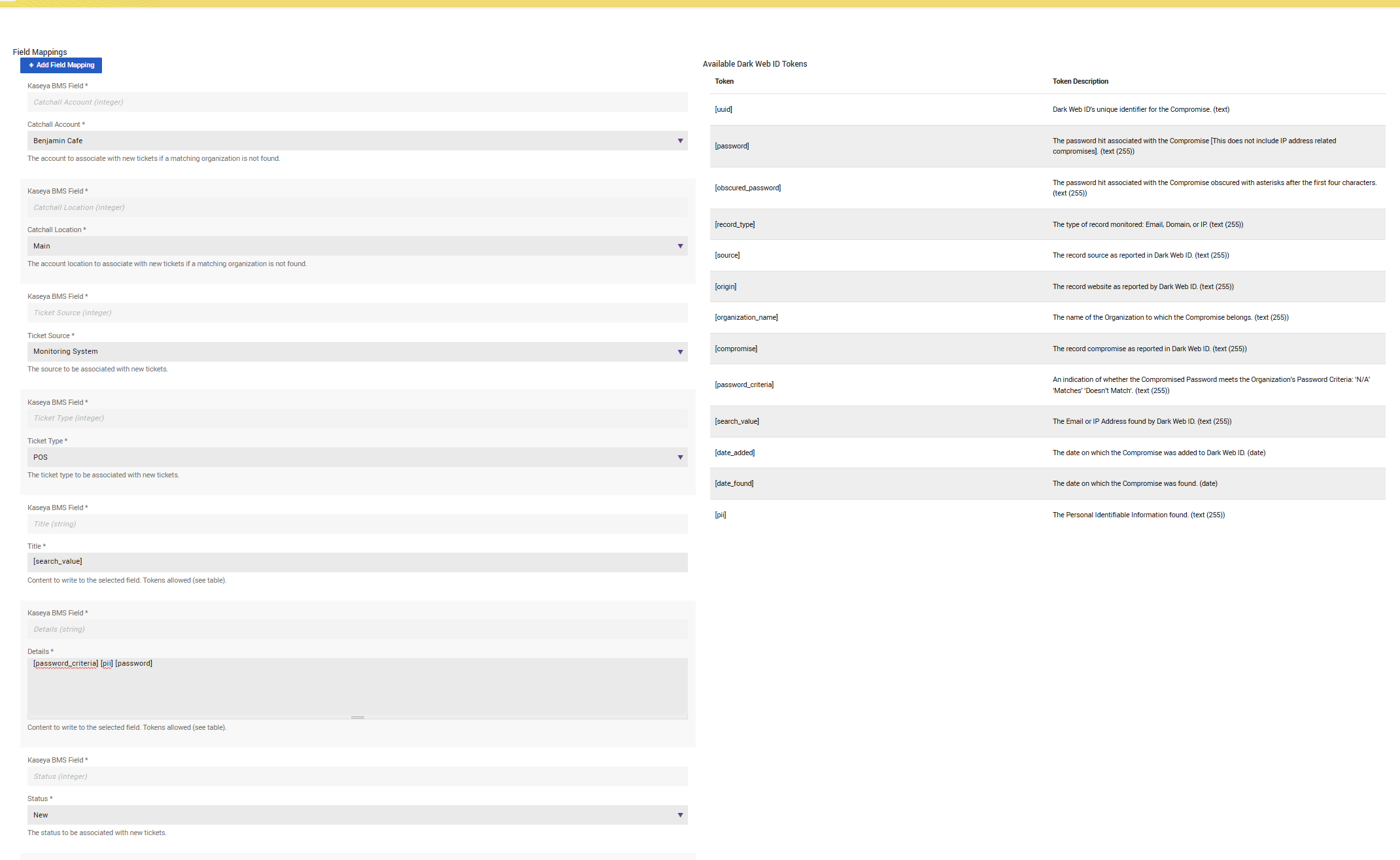Image resolution: width=1400 pixels, height=860 pixels.
Task: Click the Ticket Source (integer) field
Action: coord(357,313)
